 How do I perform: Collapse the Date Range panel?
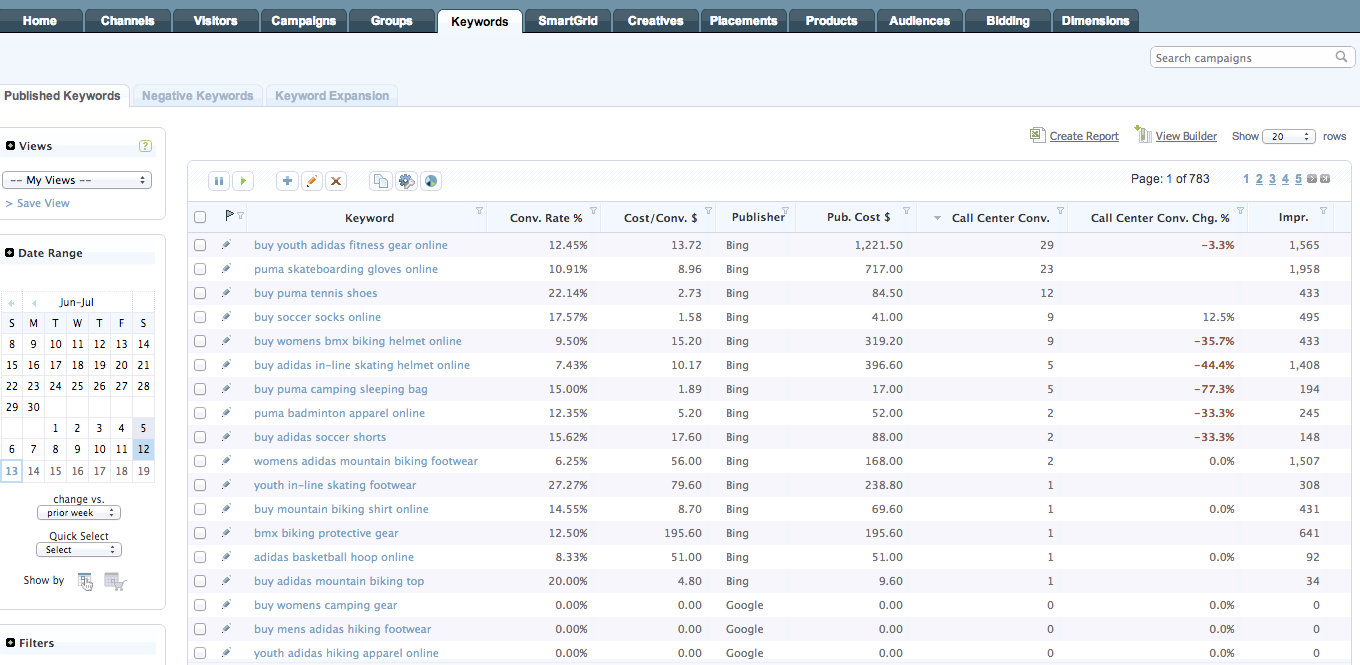click(10, 253)
